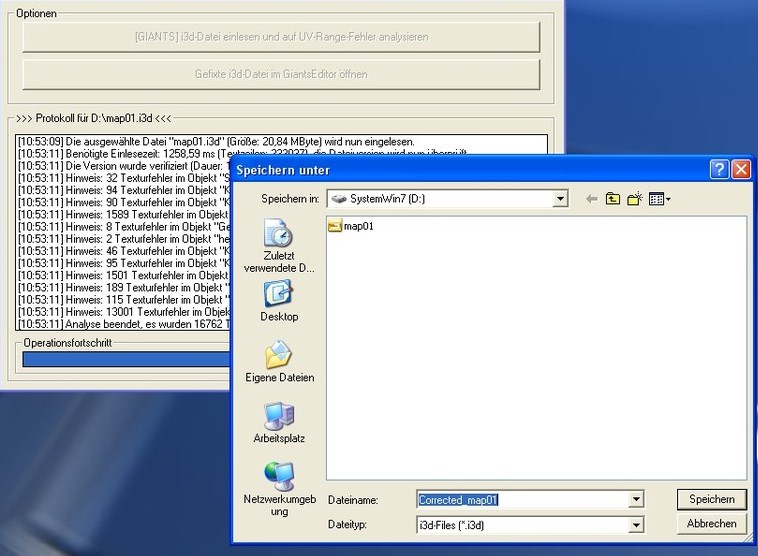Open the Dateiname history dropdown arrow
The image size is (758, 556).
[636, 499]
